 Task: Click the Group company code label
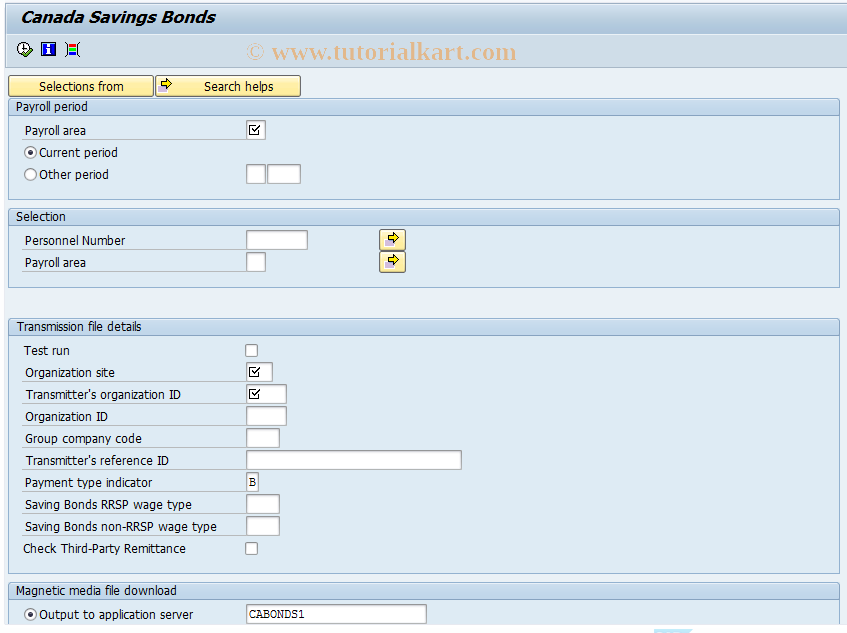(83, 439)
